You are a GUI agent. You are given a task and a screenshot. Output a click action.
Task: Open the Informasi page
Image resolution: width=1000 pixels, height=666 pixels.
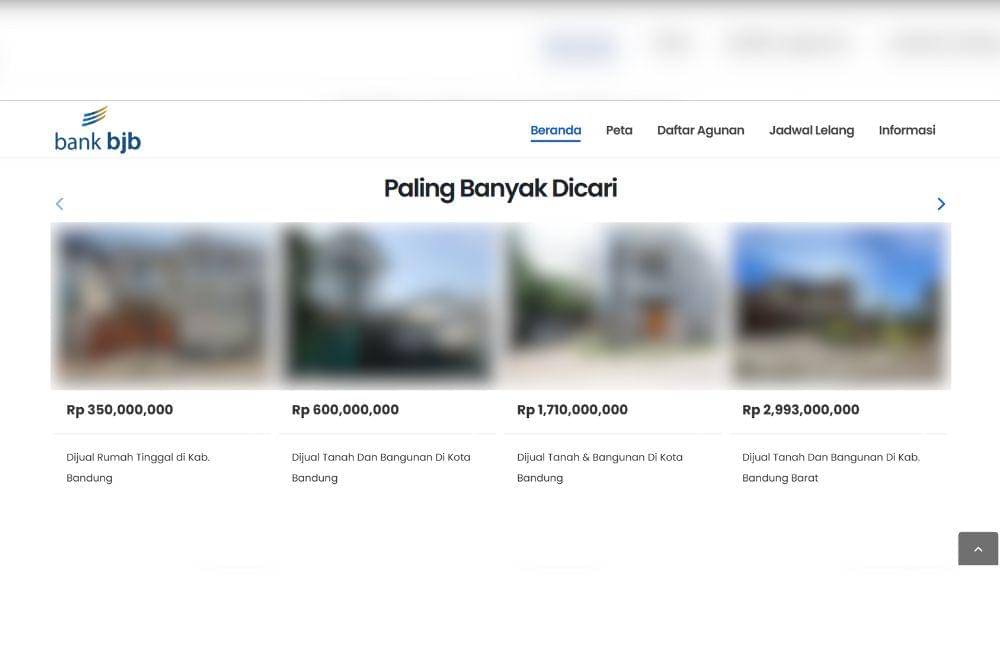[x=907, y=130]
